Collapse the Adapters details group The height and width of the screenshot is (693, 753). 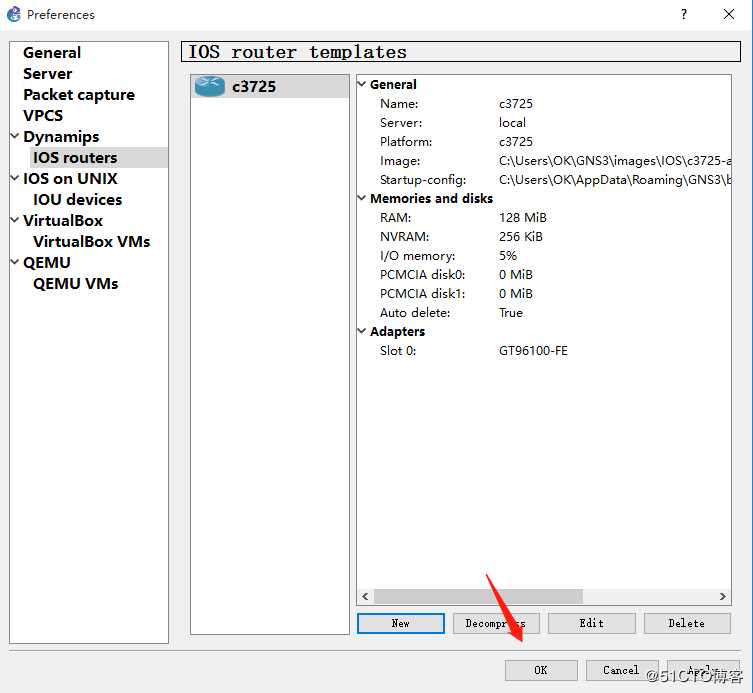tap(362, 331)
